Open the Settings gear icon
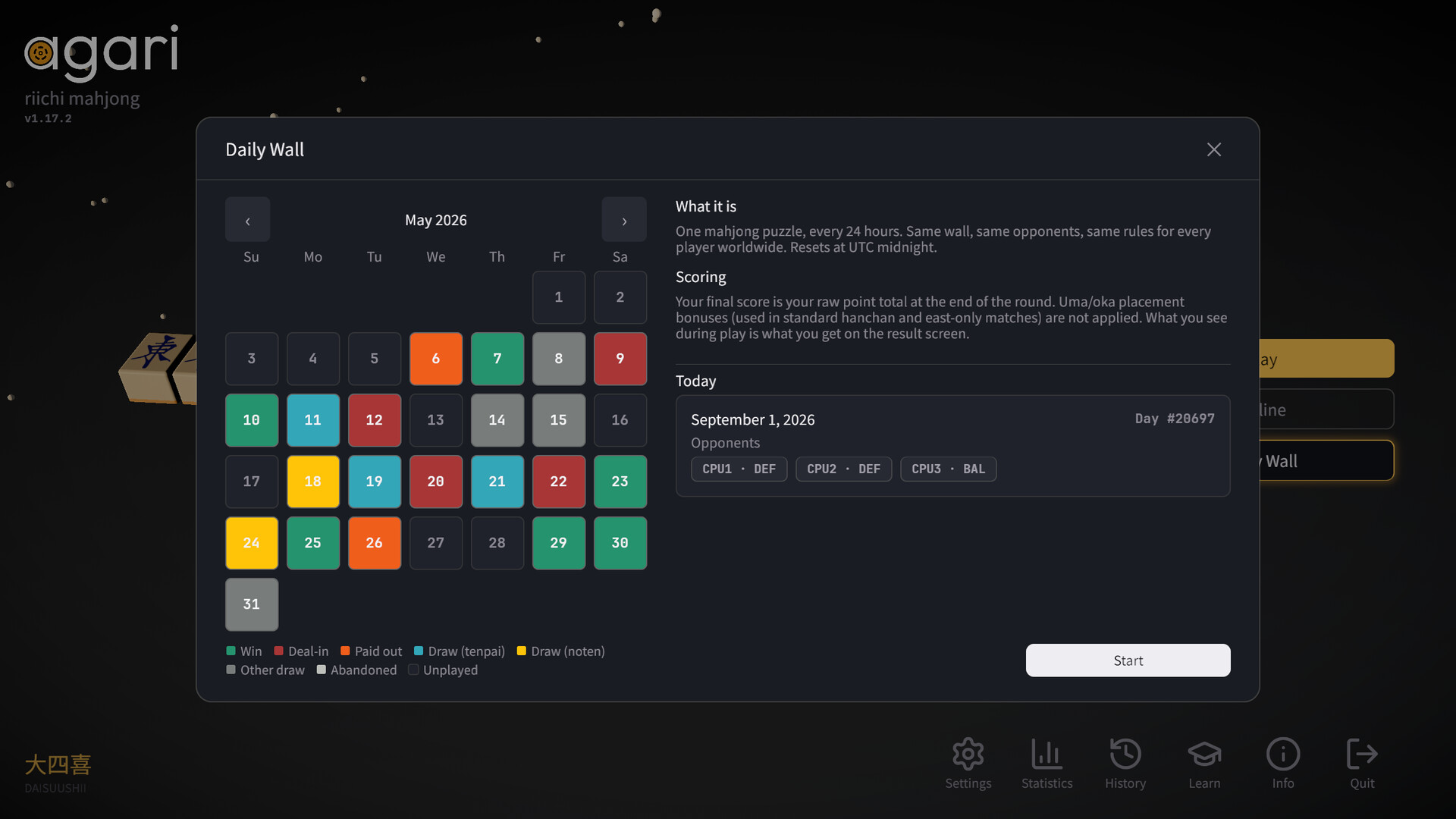Viewport: 1456px width, 819px height. (x=968, y=755)
